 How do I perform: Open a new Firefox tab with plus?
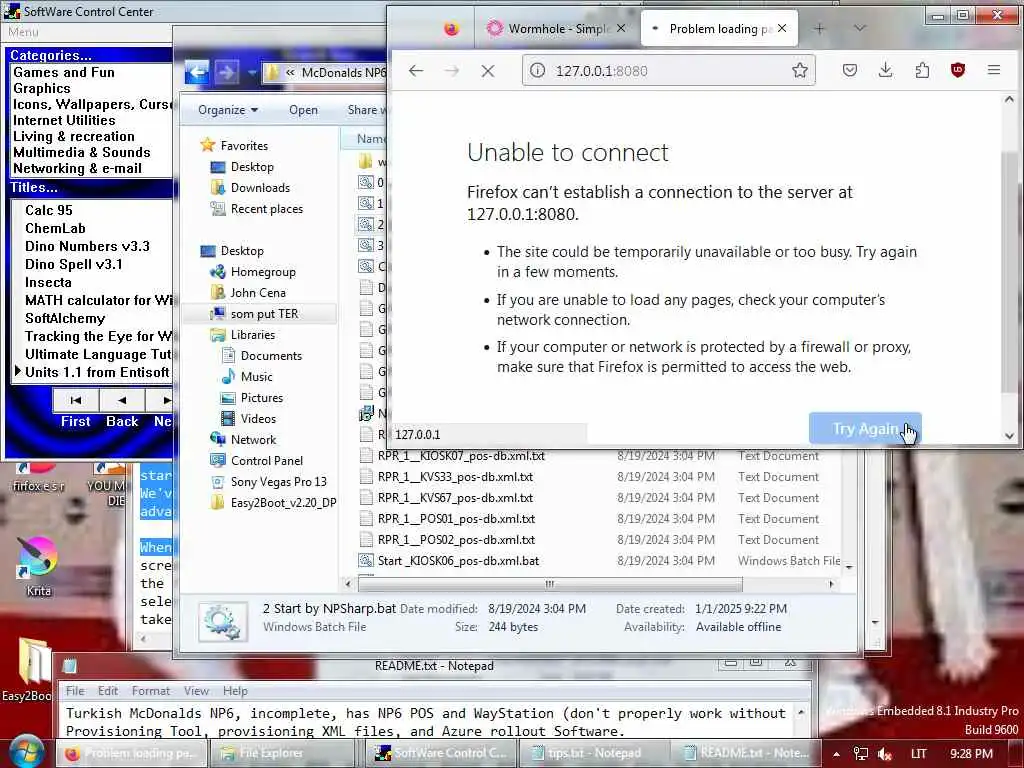point(820,29)
